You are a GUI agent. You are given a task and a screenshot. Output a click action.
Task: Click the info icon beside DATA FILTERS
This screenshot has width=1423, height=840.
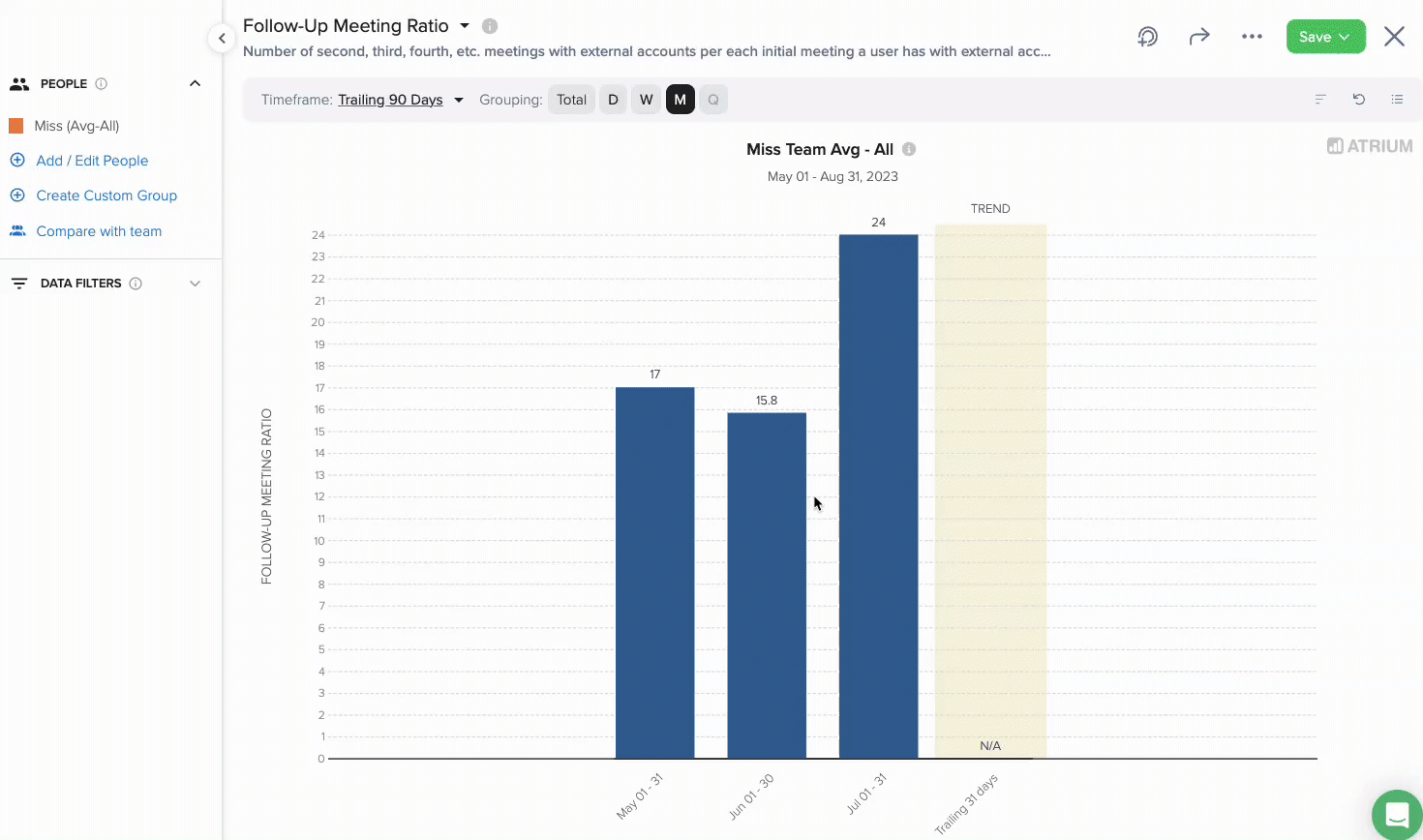tap(136, 284)
